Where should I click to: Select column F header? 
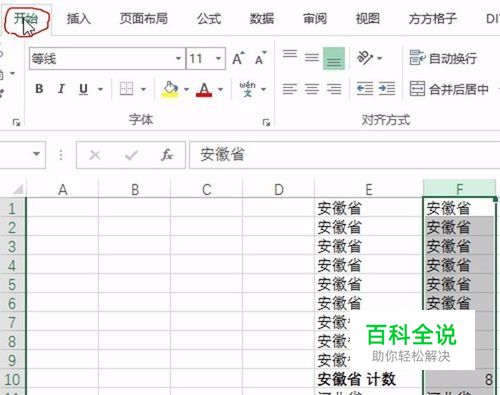click(x=459, y=189)
